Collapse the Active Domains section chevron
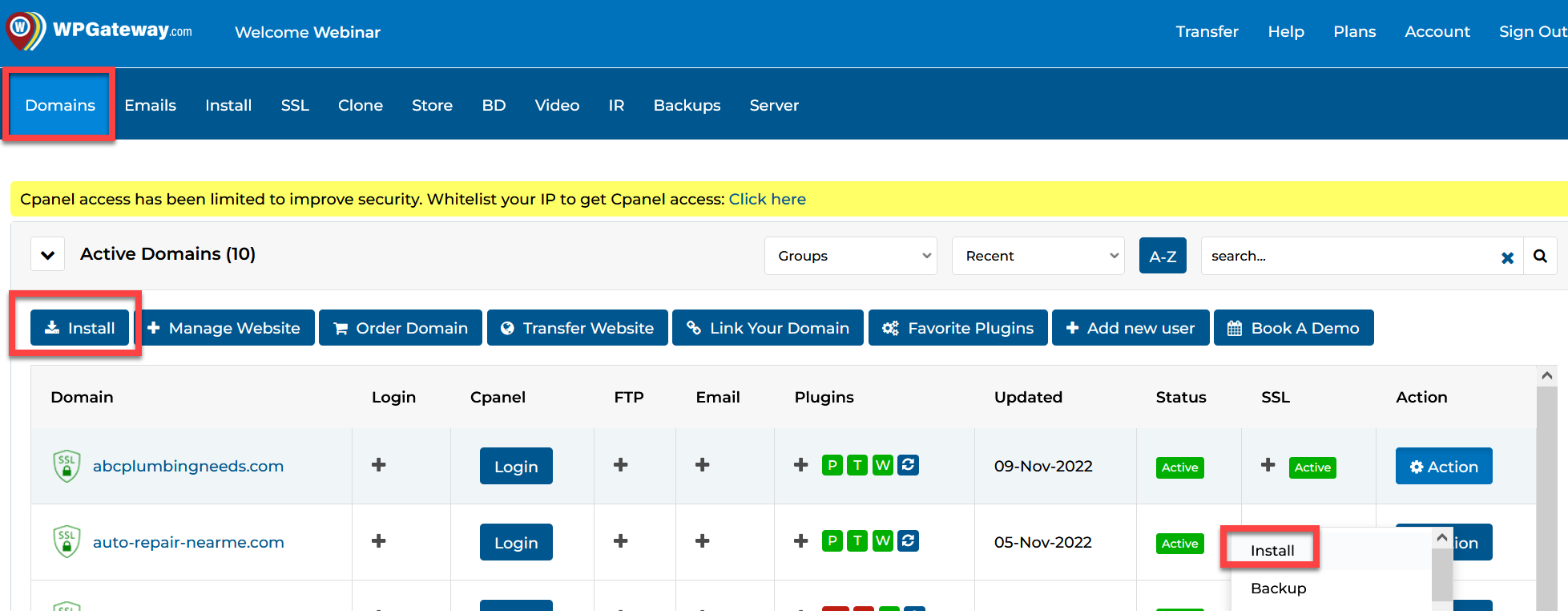This screenshot has width=1568, height=611. click(48, 255)
